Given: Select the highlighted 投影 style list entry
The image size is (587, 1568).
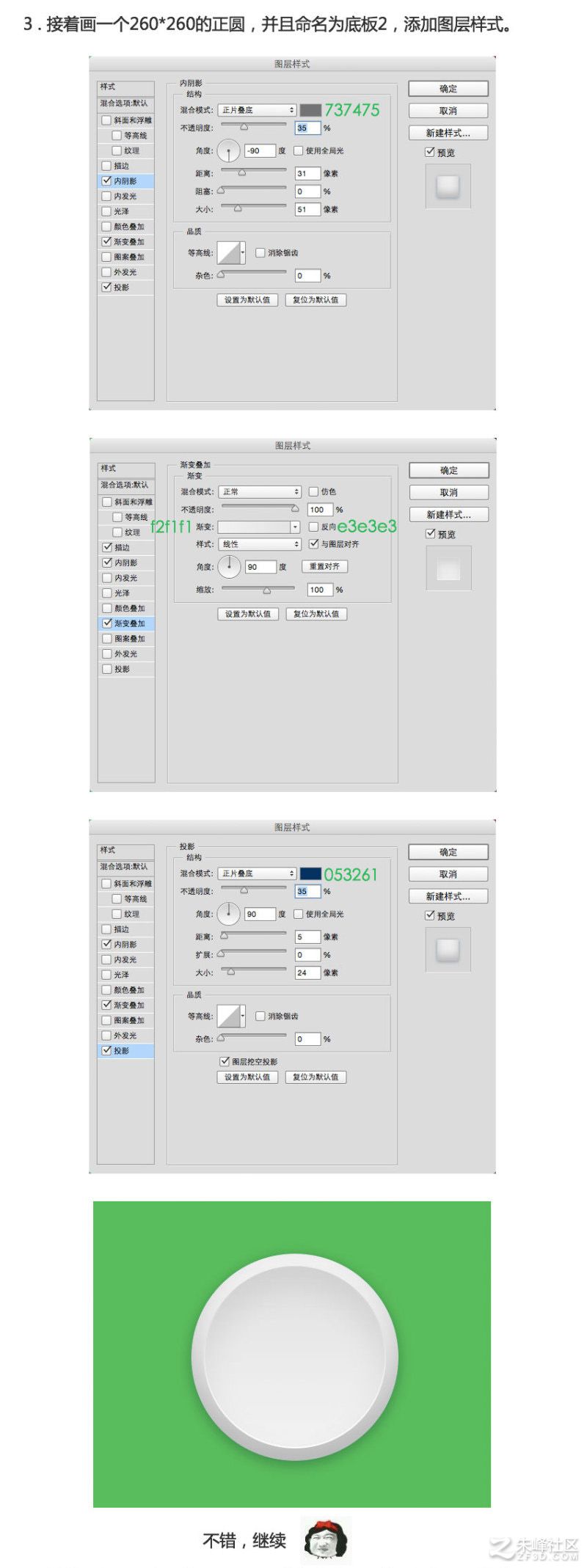Looking at the screenshot, I should (x=126, y=1051).
